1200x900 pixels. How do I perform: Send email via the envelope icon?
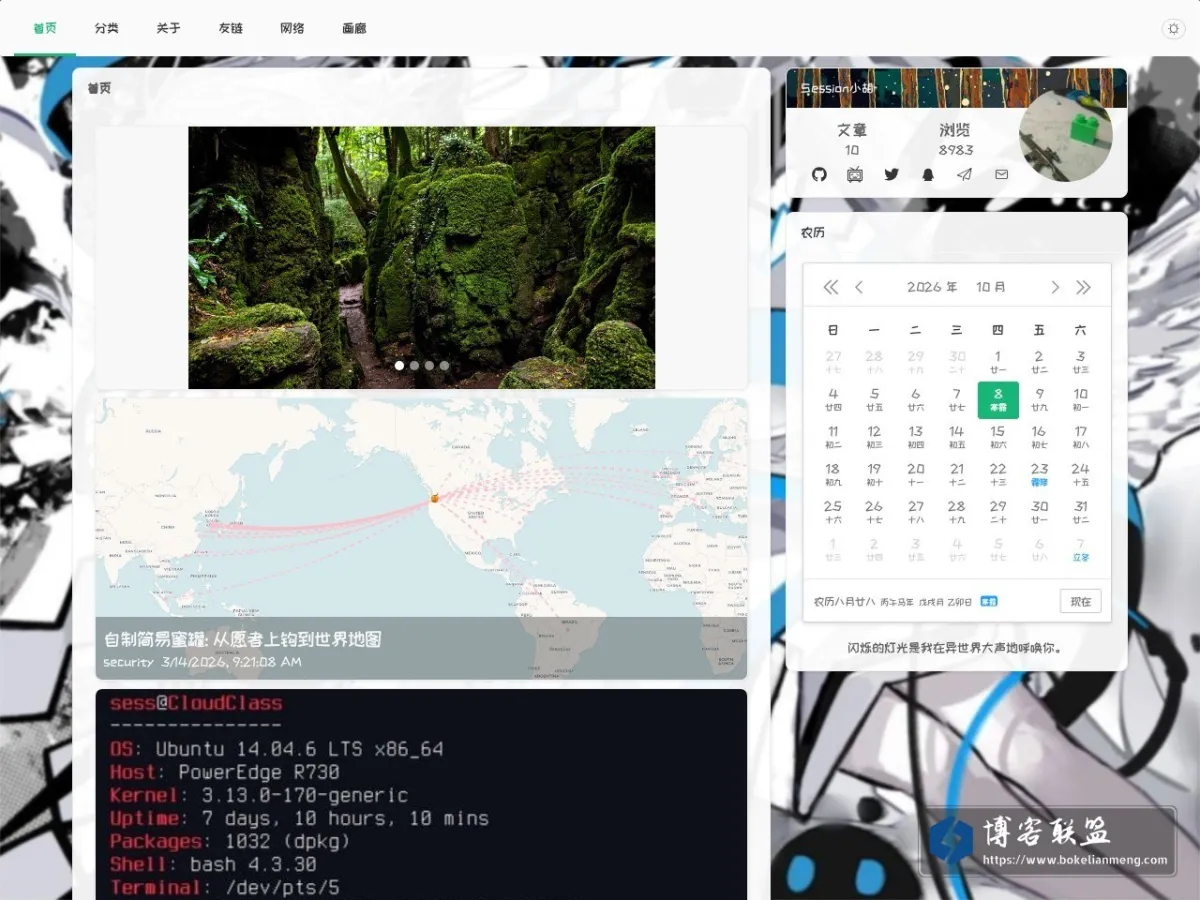(1001, 174)
